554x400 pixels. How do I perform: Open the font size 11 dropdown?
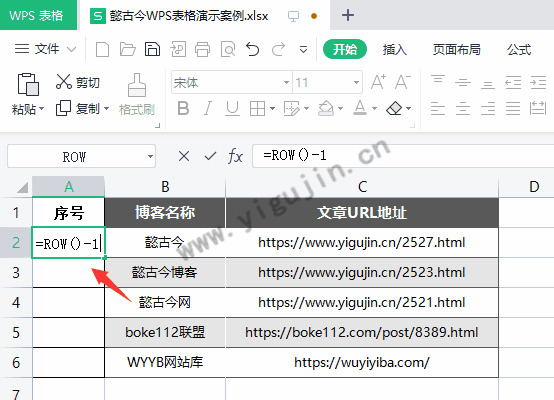[356, 83]
